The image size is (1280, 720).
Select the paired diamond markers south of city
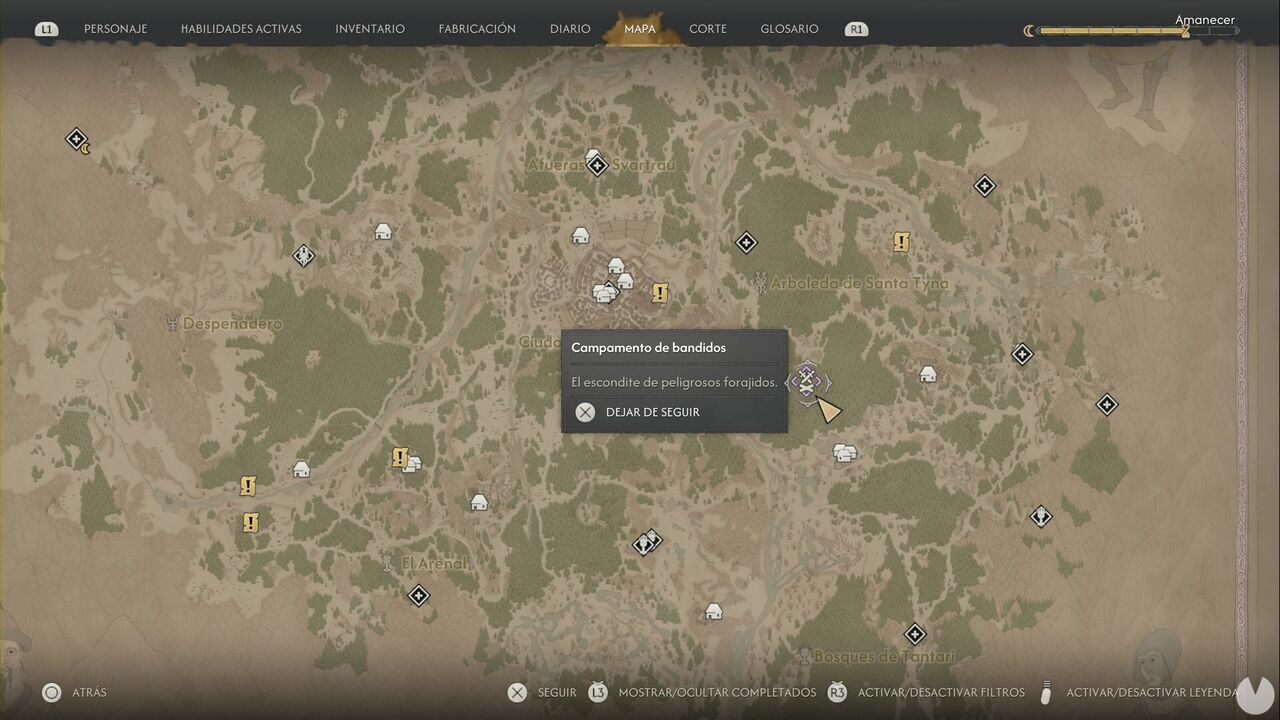[648, 542]
